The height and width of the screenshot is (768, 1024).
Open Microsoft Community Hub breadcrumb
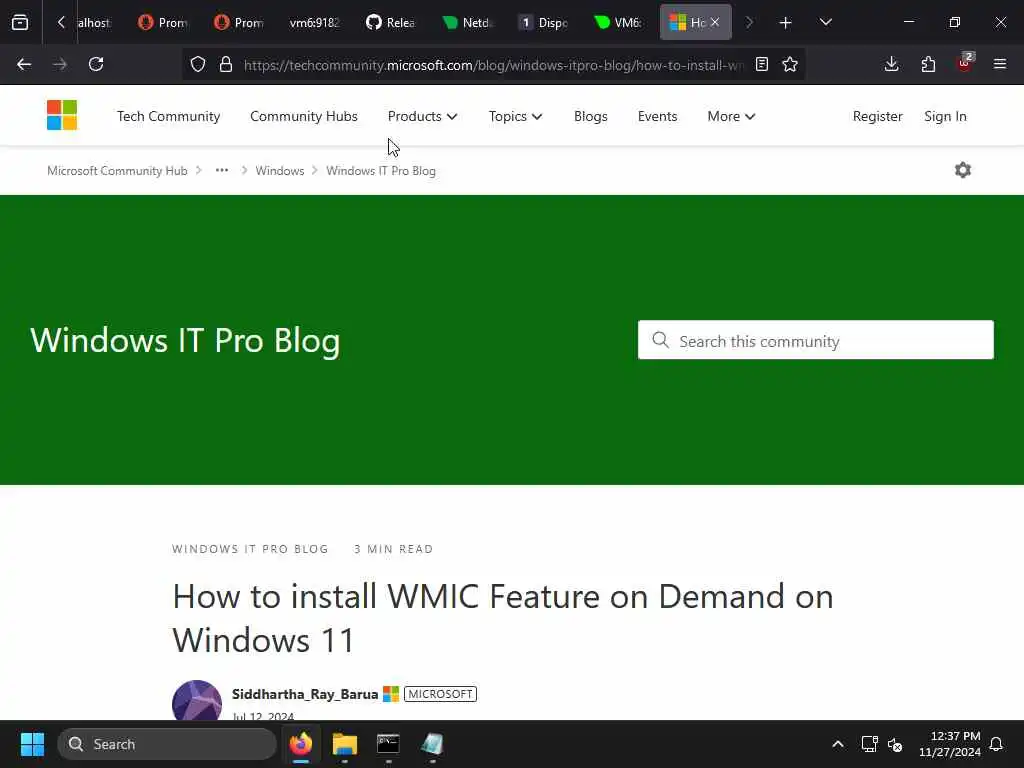coord(117,170)
